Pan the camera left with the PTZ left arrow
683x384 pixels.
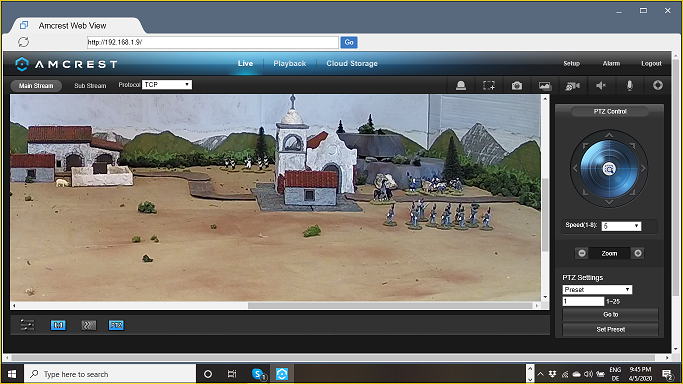click(575, 168)
